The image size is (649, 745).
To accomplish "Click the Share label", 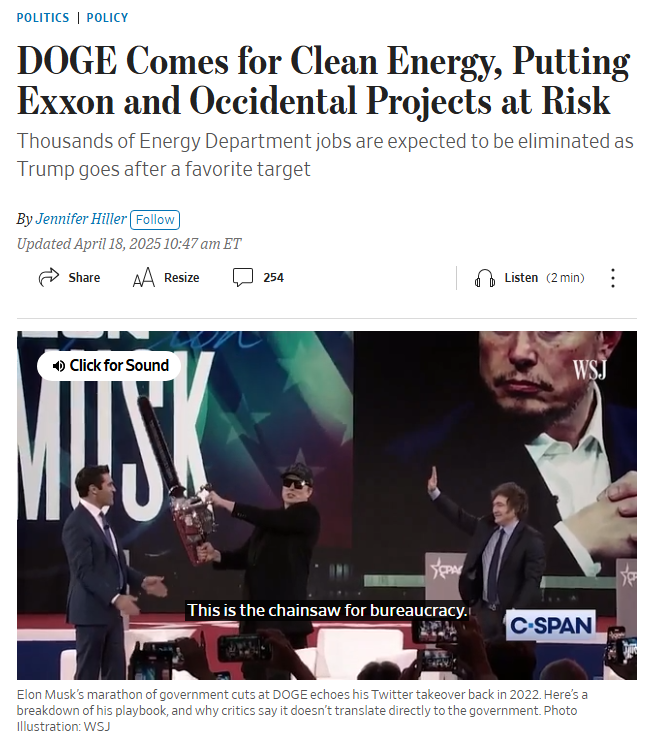I will click(84, 277).
